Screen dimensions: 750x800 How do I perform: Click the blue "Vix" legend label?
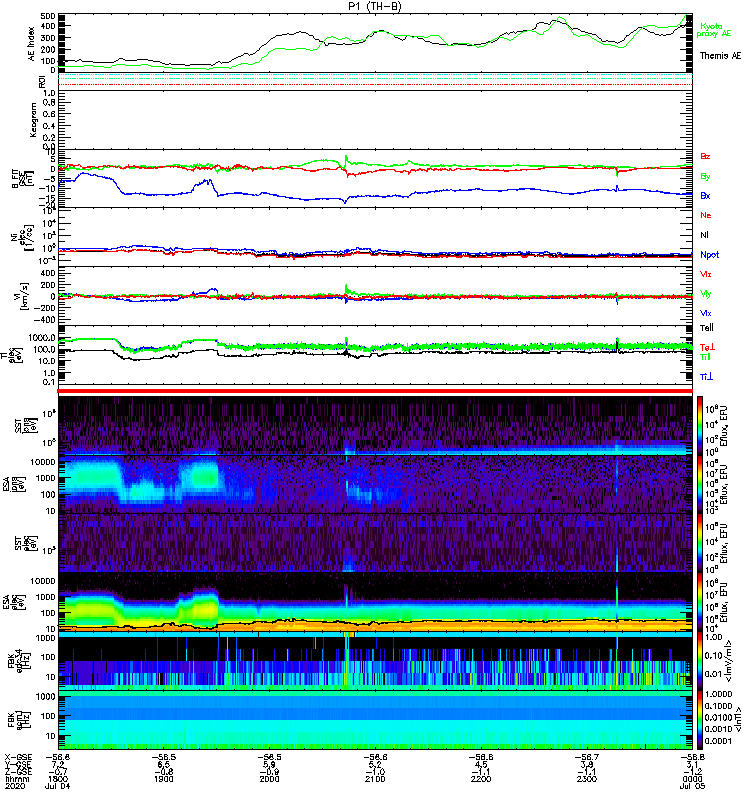[705, 313]
